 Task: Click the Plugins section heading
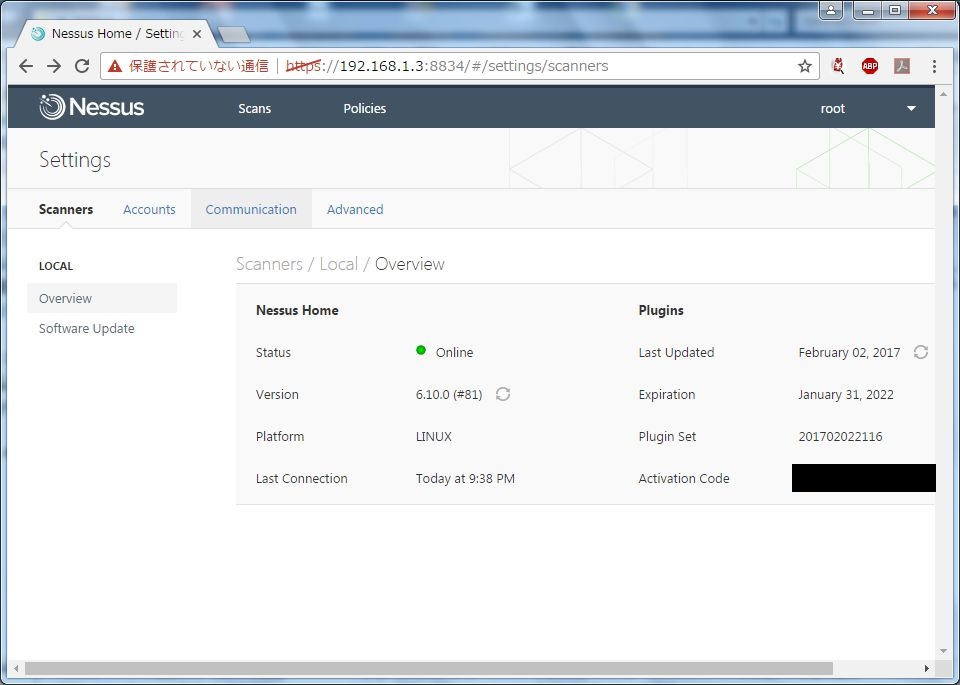coord(661,310)
